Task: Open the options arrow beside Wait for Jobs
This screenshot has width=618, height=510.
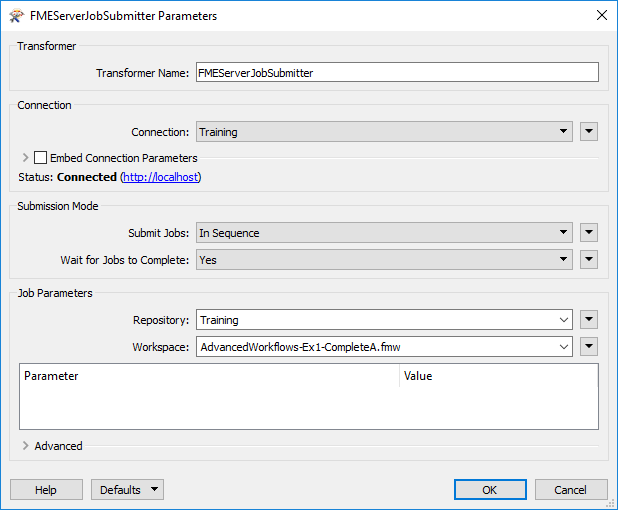Action: click(x=589, y=260)
